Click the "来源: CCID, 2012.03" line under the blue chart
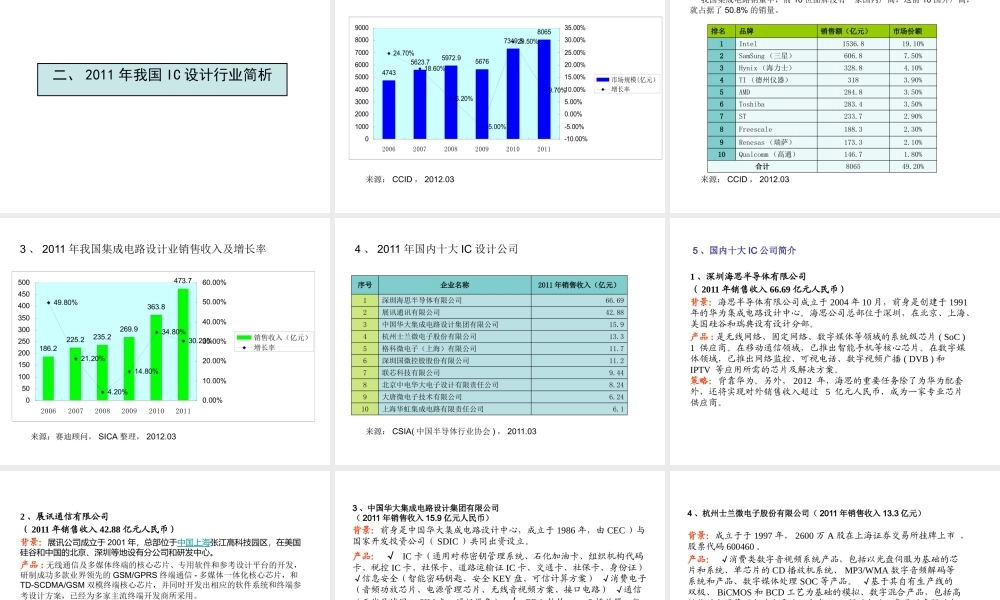The image size is (1000, 600). coord(410,179)
